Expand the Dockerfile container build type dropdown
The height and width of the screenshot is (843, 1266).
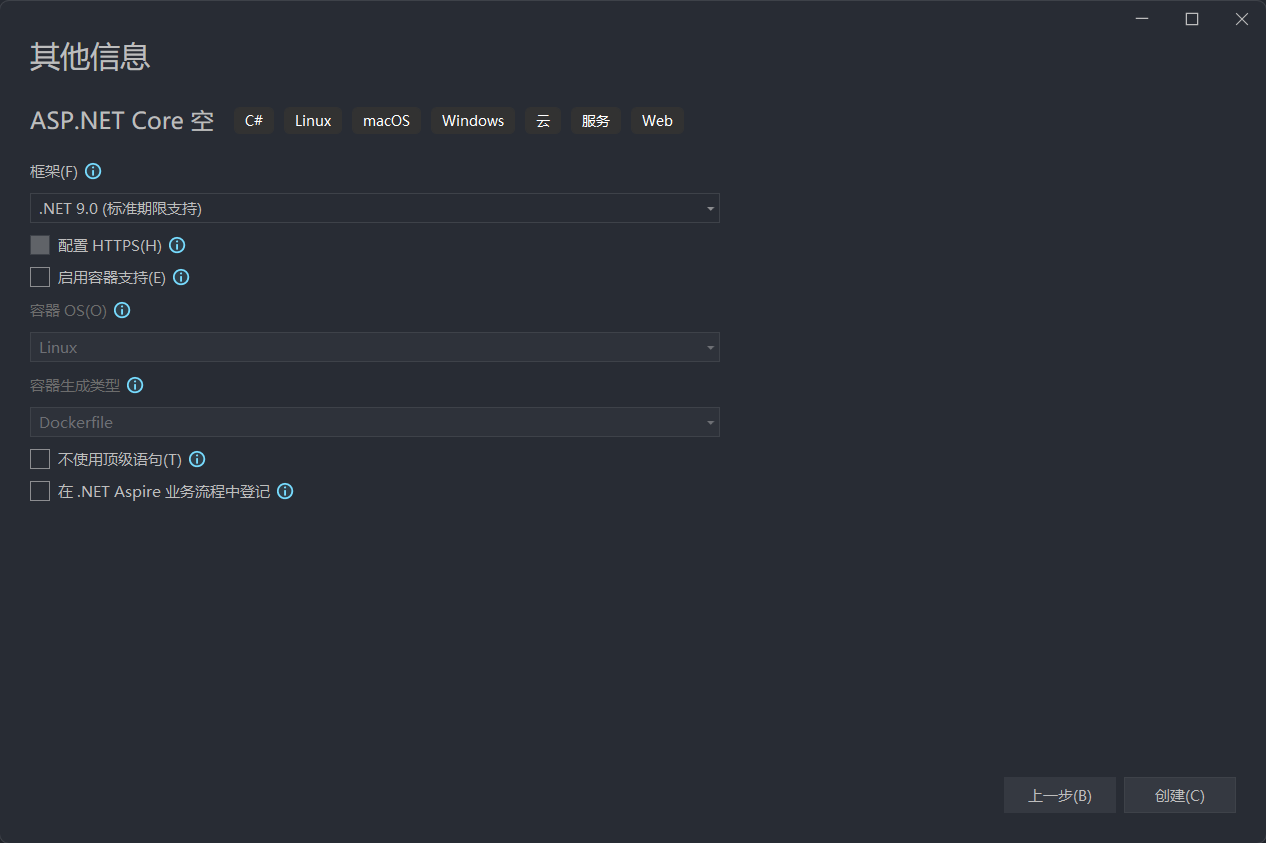coord(374,422)
